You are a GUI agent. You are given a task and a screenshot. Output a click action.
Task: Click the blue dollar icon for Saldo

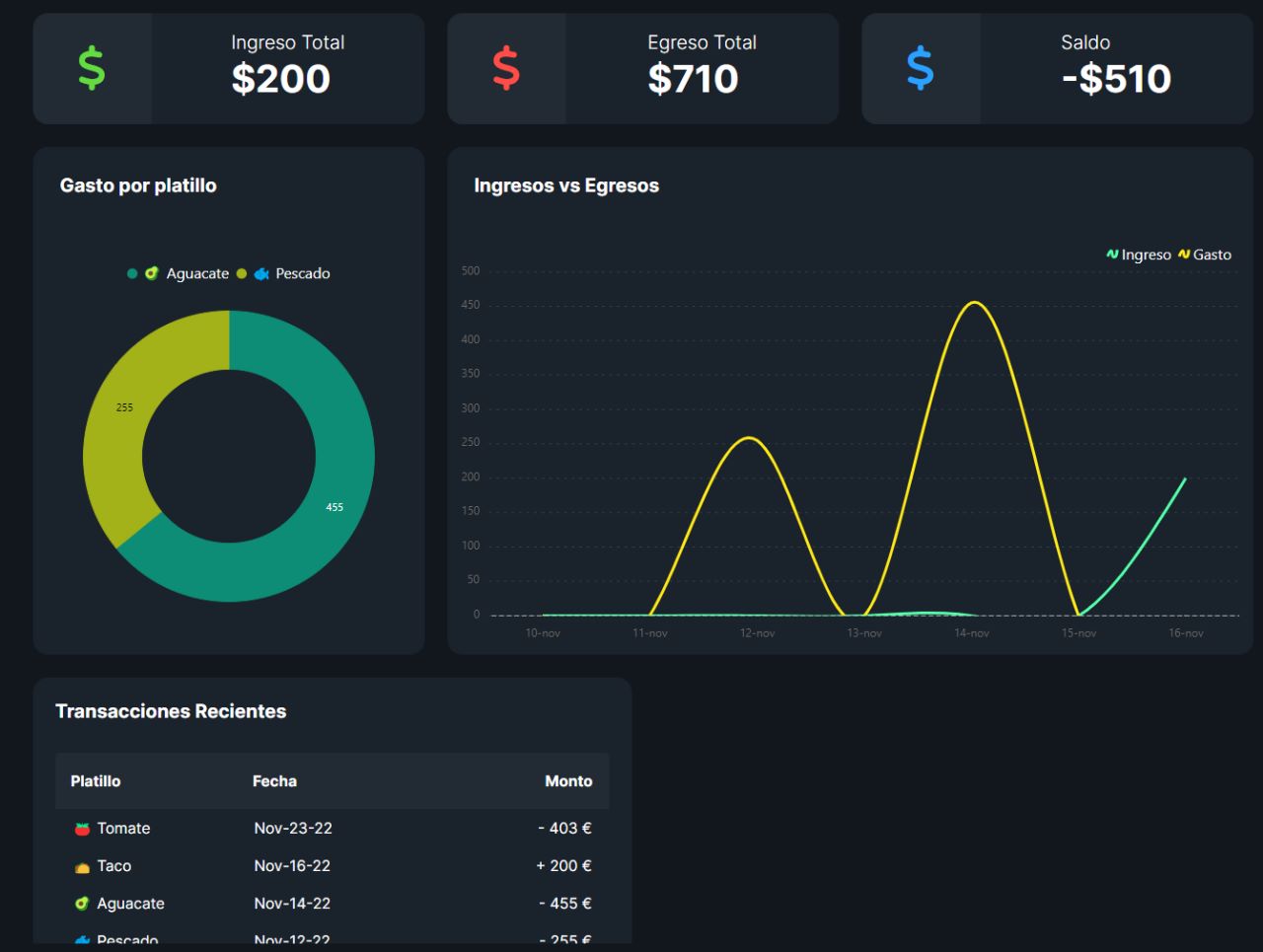[921, 68]
